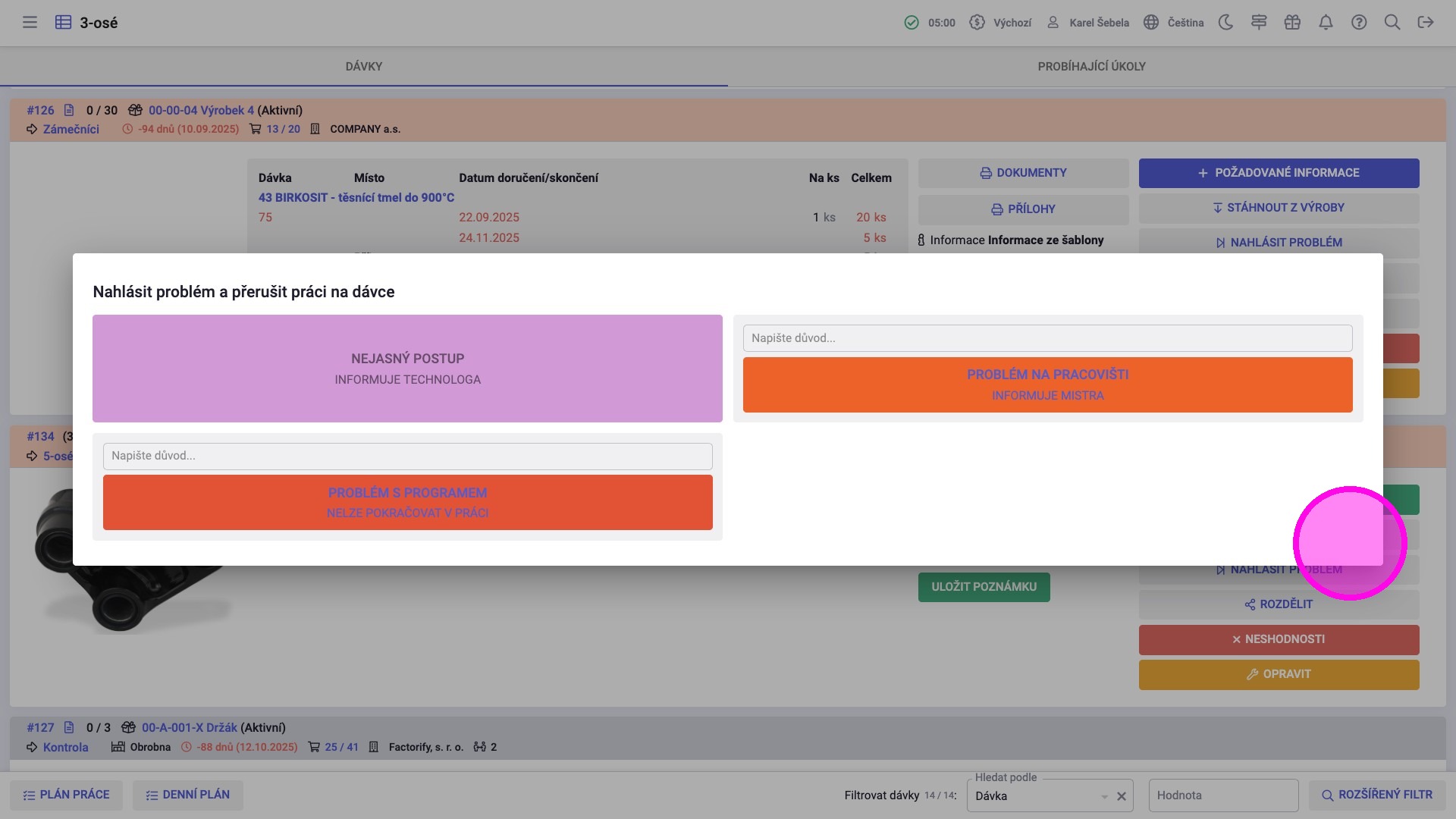Focus reason field above Problém s programem
The height and width of the screenshot is (819, 1456).
coord(407,456)
